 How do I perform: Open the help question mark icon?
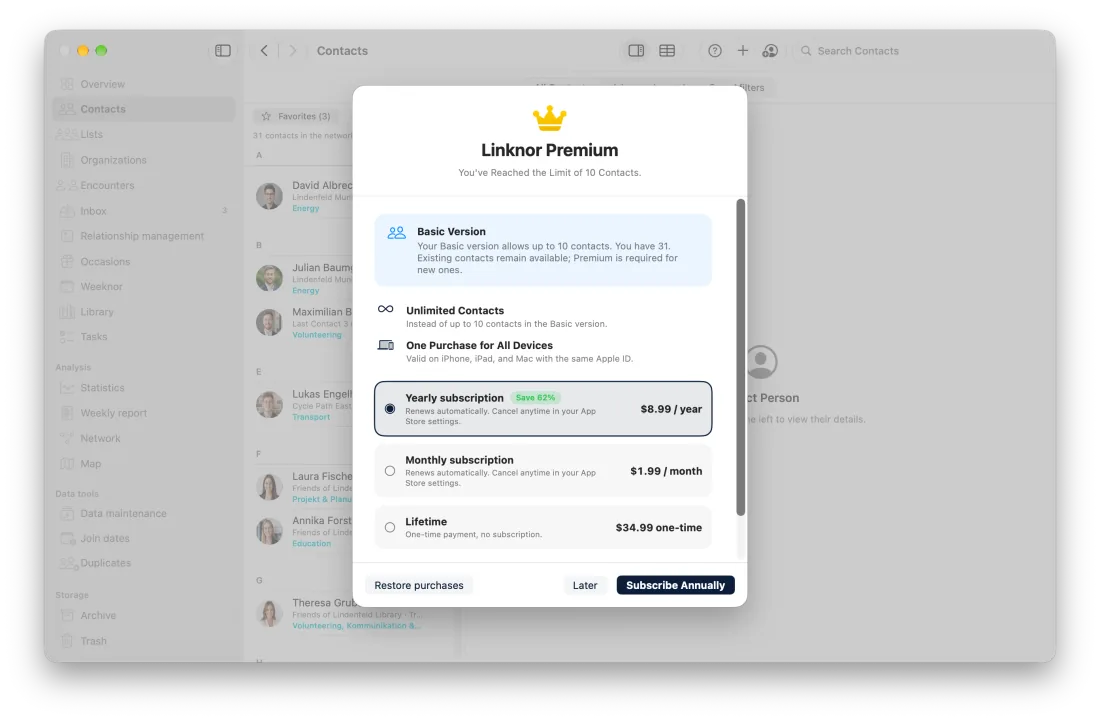coord(715,50)
